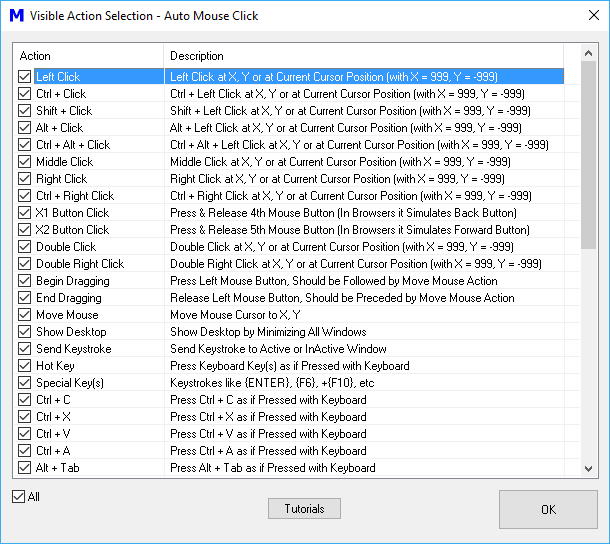Uncheck the All checkbox
Image resolution: width=610 pixels, height=544 pixels.
pos(18,497)
